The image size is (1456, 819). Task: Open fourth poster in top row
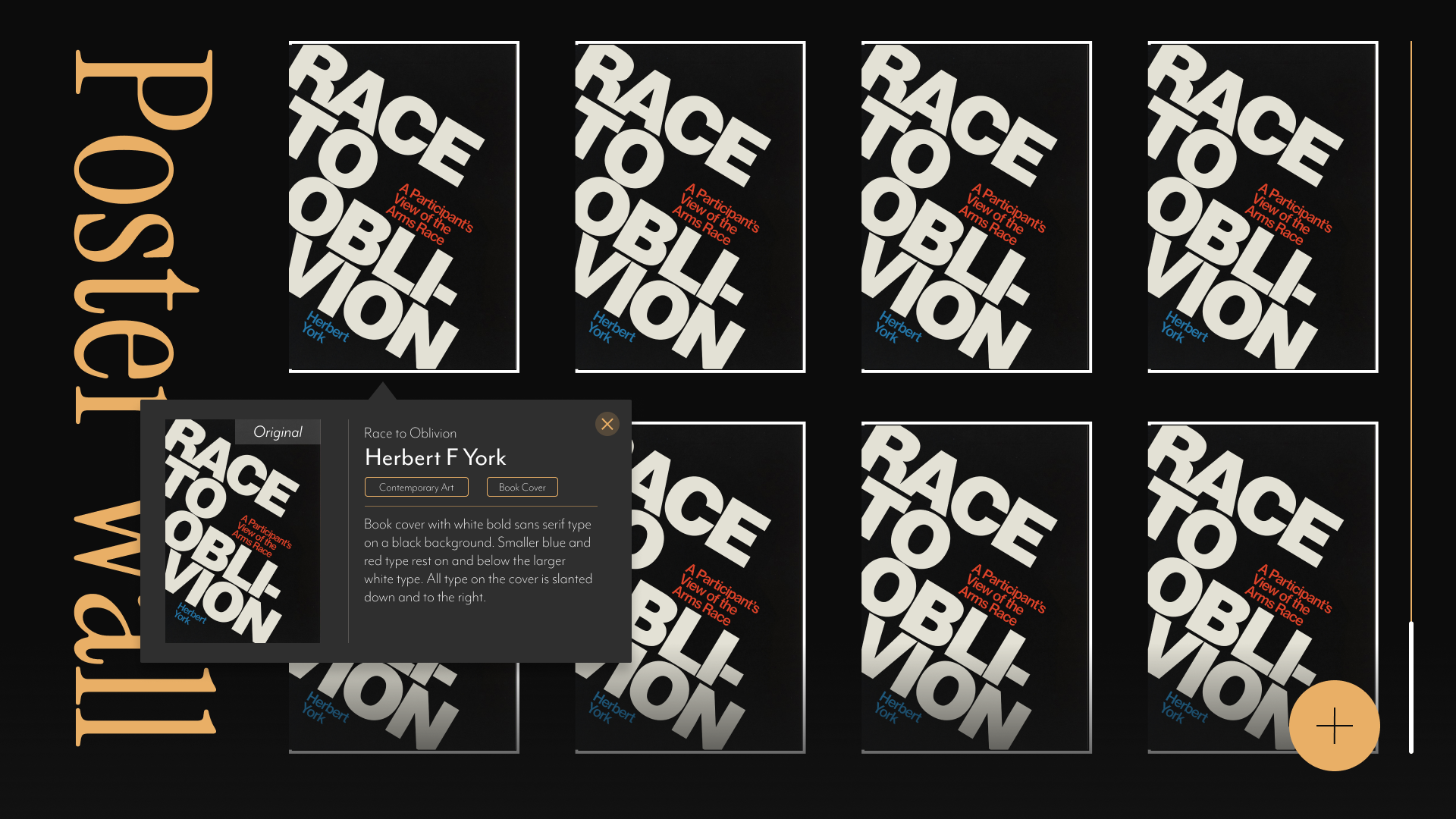click(1263, 206)
